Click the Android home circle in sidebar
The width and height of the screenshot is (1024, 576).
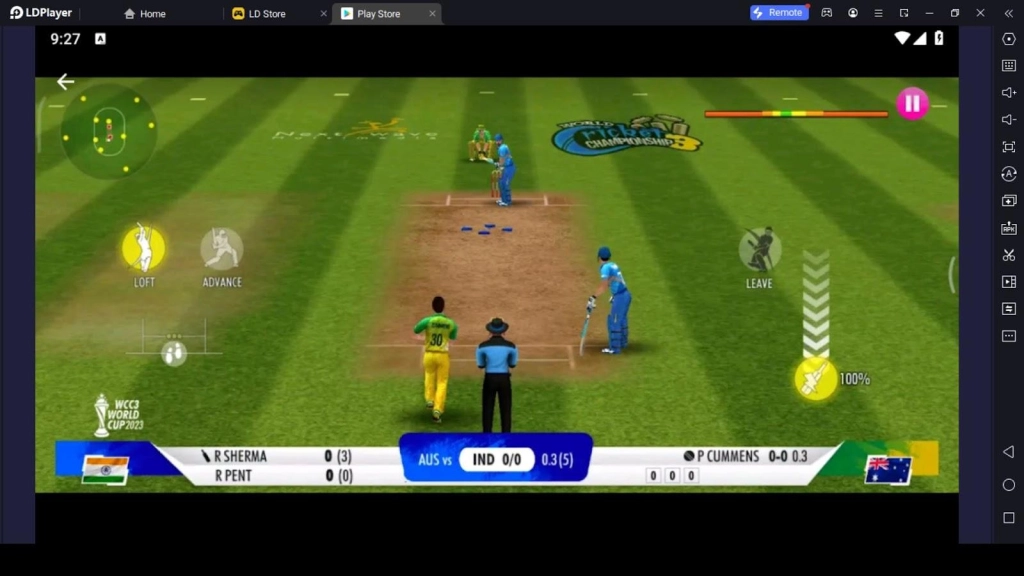1009,485
